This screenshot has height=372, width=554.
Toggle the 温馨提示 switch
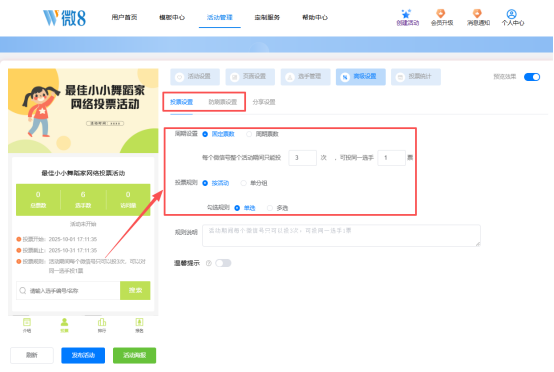tap(223, 263)
